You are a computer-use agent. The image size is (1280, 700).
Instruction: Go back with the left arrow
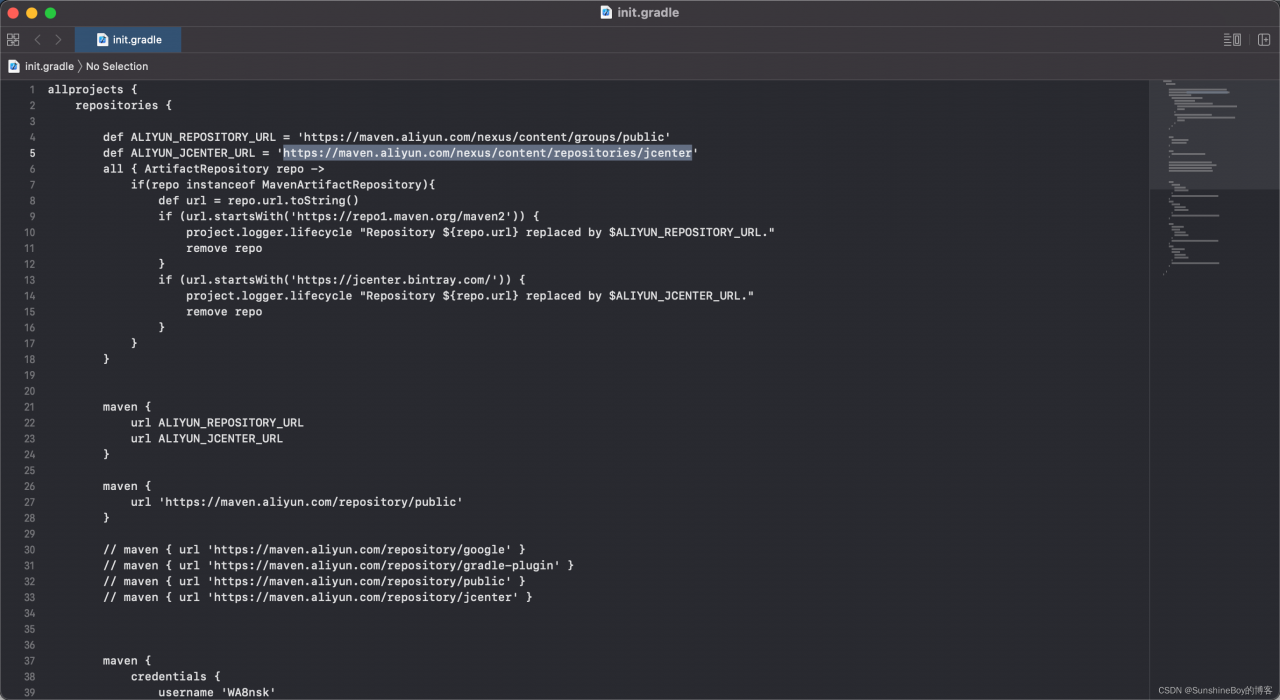tap(38, 40)
